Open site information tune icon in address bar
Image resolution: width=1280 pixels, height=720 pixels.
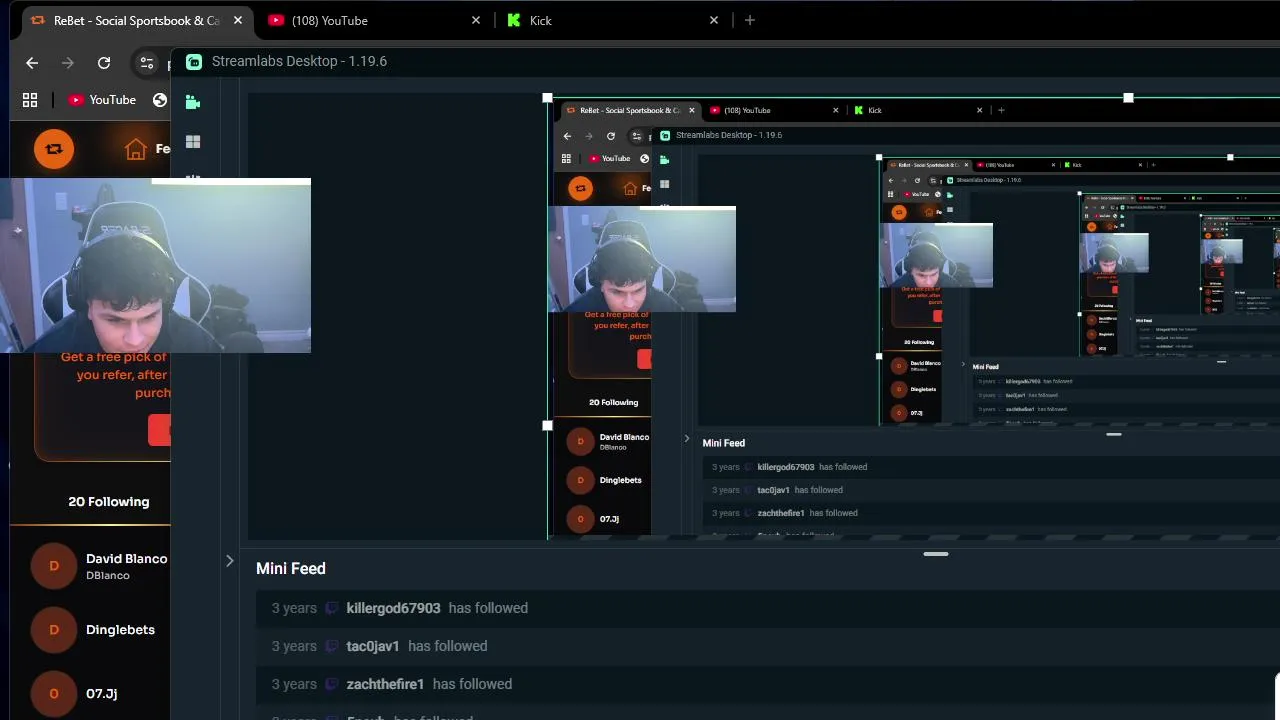[x=147, y=63]
